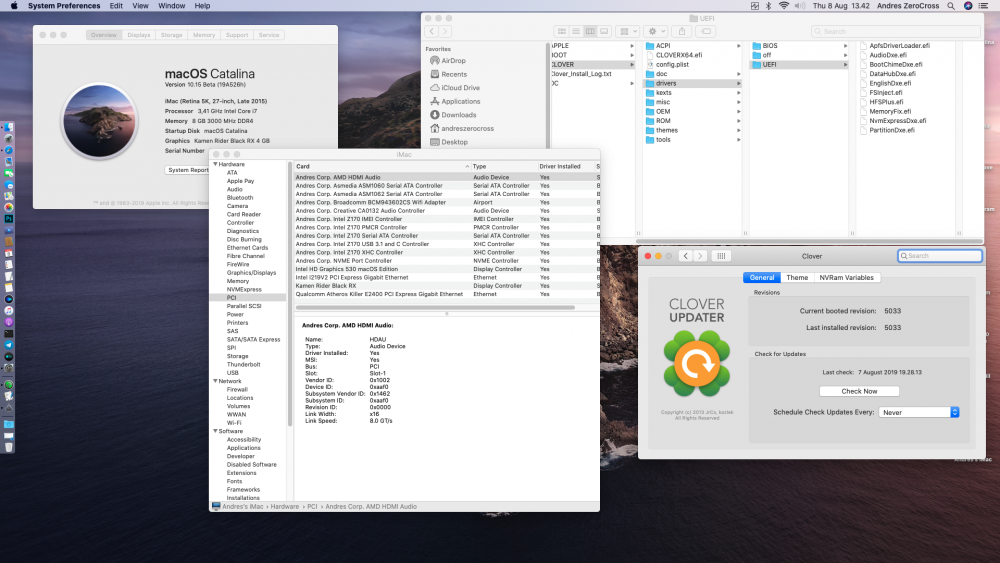The width and height of the screenshot is (1000, 563).
Task: Click the System Report button
Action: coord(188,170)
